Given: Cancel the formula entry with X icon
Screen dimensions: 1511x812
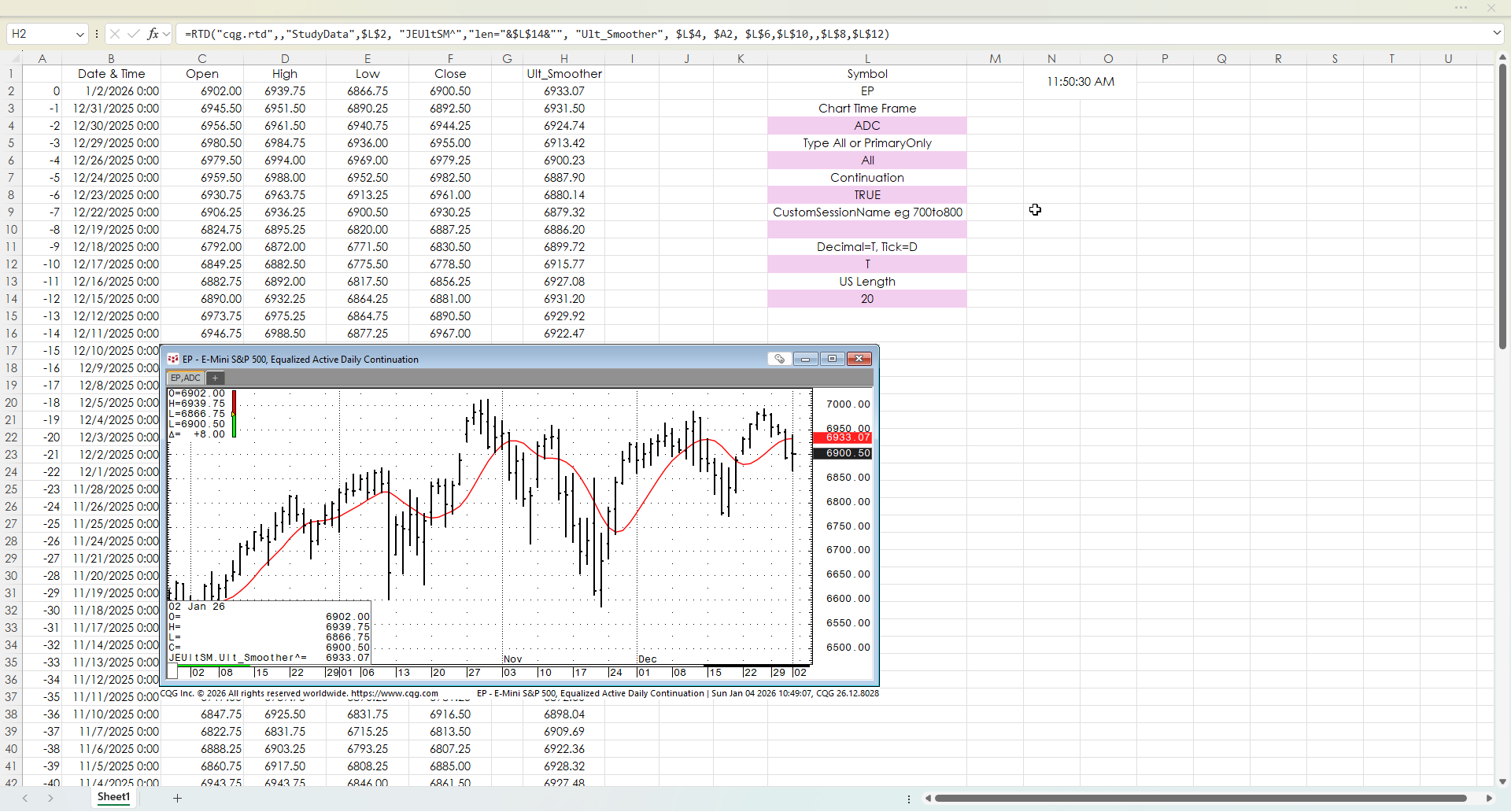Looking at the screenshot, I should (x=115, y=34).
